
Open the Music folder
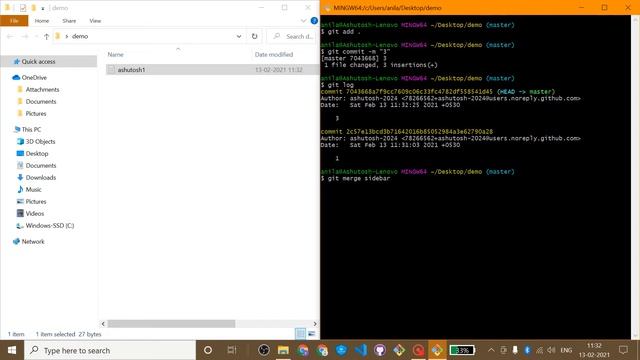(x=33, y=189)
